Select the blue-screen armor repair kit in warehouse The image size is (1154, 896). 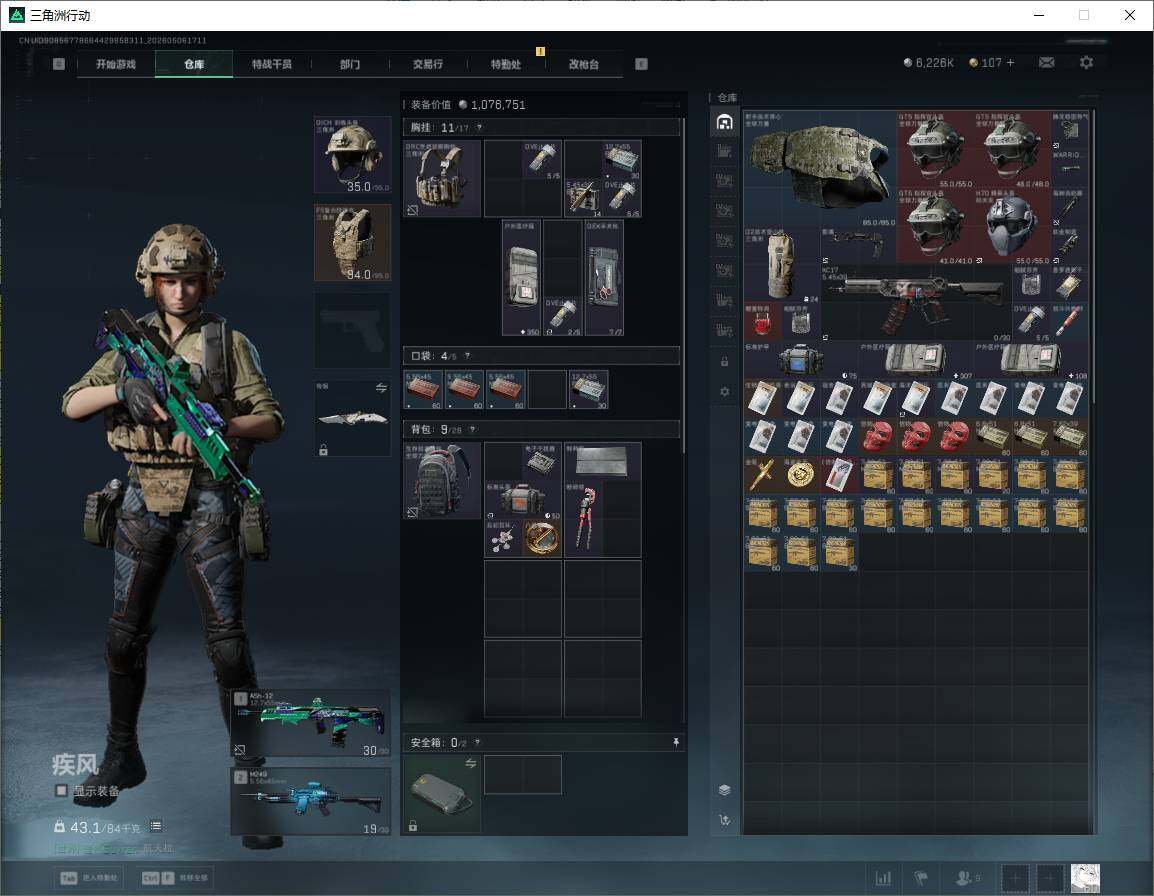[801, 360]
